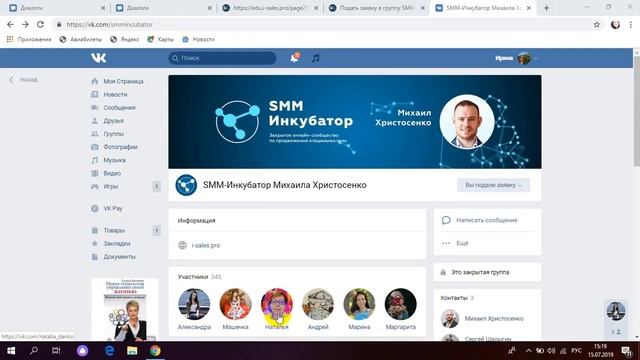Open a new browser tab with plus
Screen dimensions: 640x360
coord(546,8)
